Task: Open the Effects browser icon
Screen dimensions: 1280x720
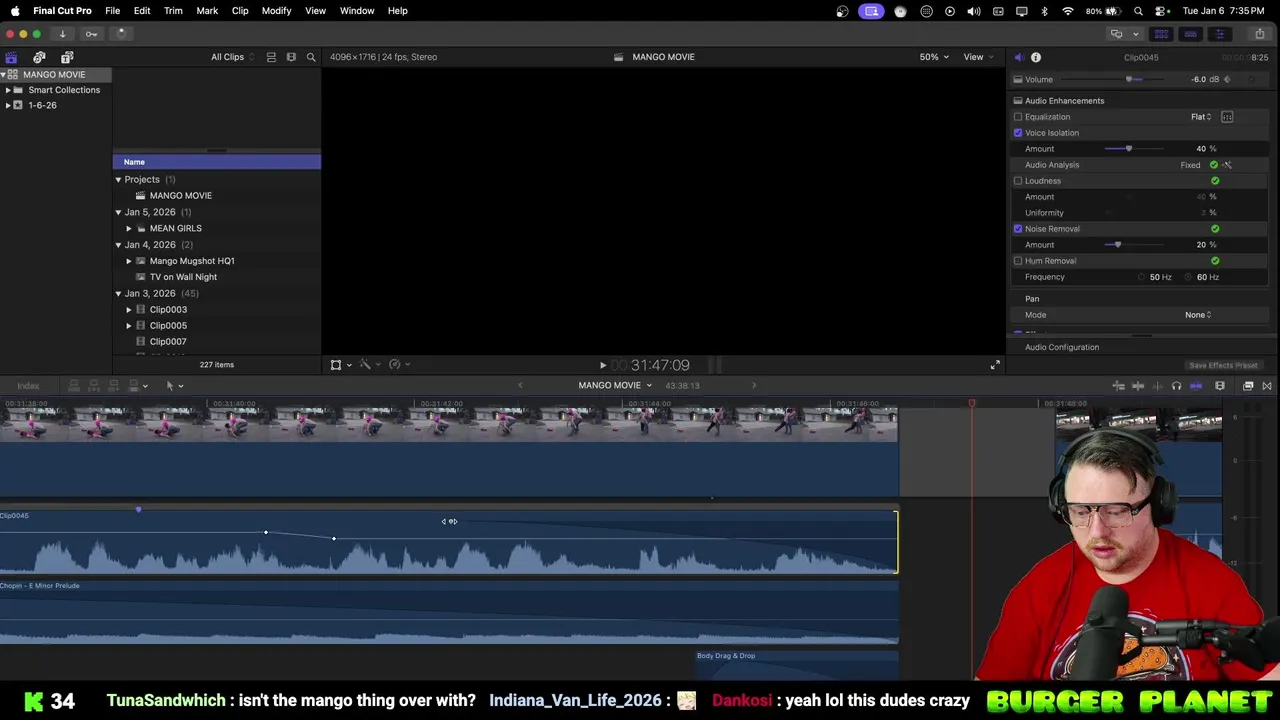Action: pyautogui.click(x=1248, y=386)
